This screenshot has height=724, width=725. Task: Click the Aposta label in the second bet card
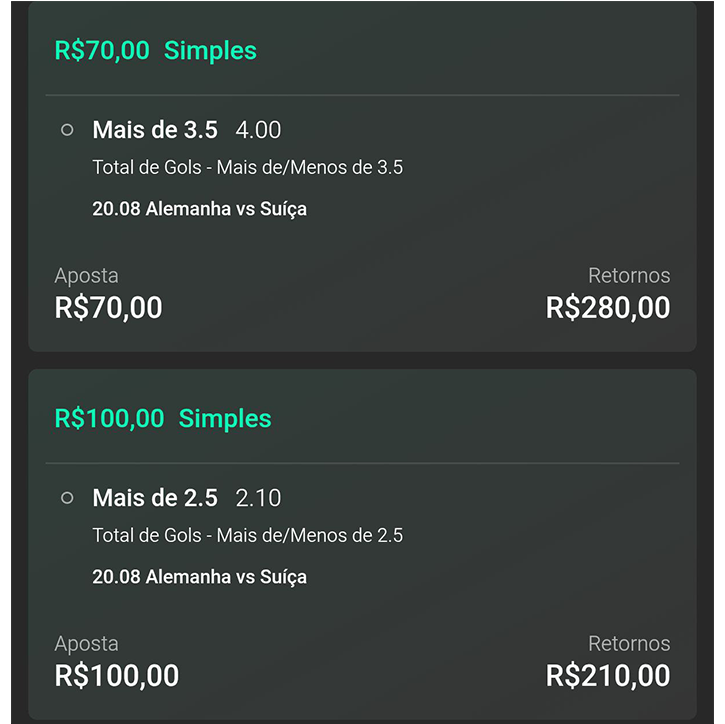86,644
